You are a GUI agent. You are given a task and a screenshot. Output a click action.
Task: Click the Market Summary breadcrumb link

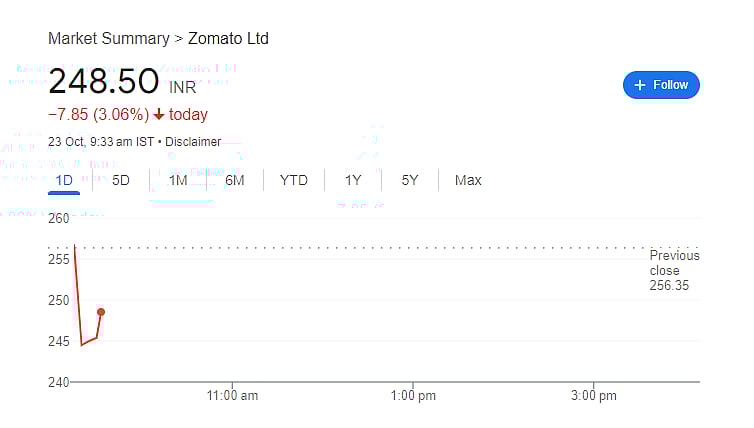108,39
